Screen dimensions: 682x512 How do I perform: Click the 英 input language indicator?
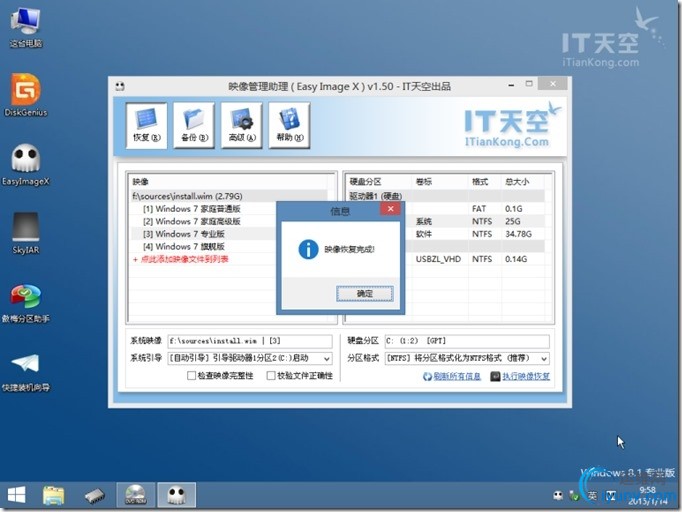592,496
